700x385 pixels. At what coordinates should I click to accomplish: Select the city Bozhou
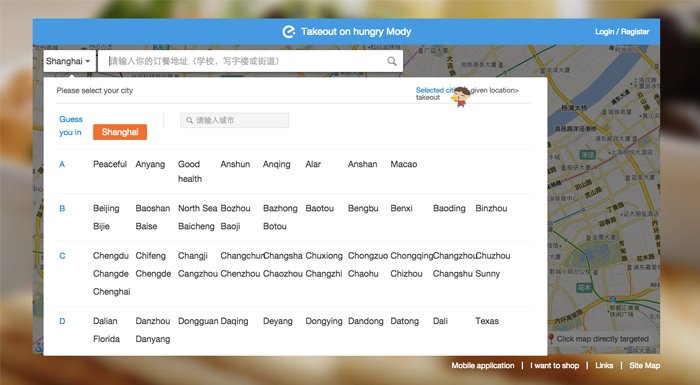tap(235, 208)
